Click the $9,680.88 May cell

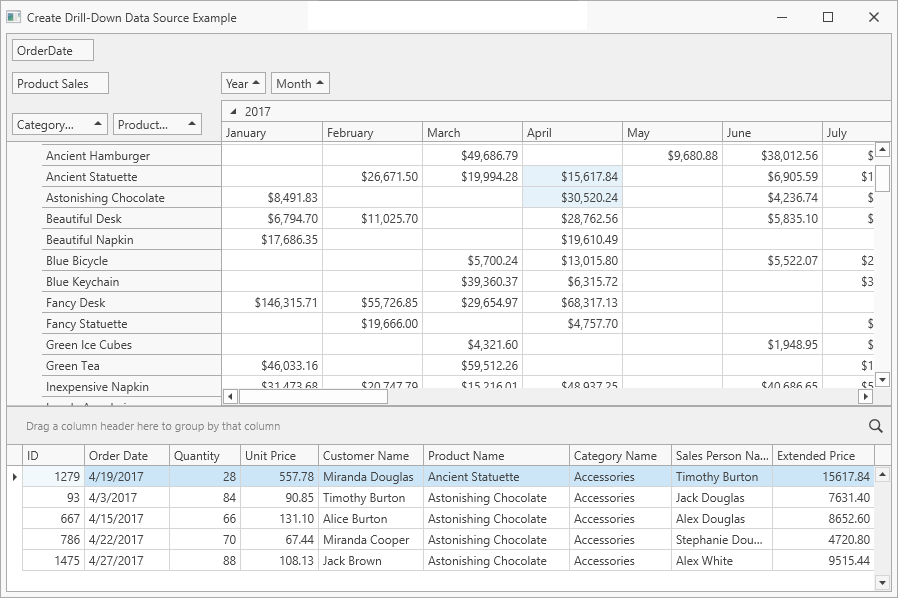[x=672, y=156]
